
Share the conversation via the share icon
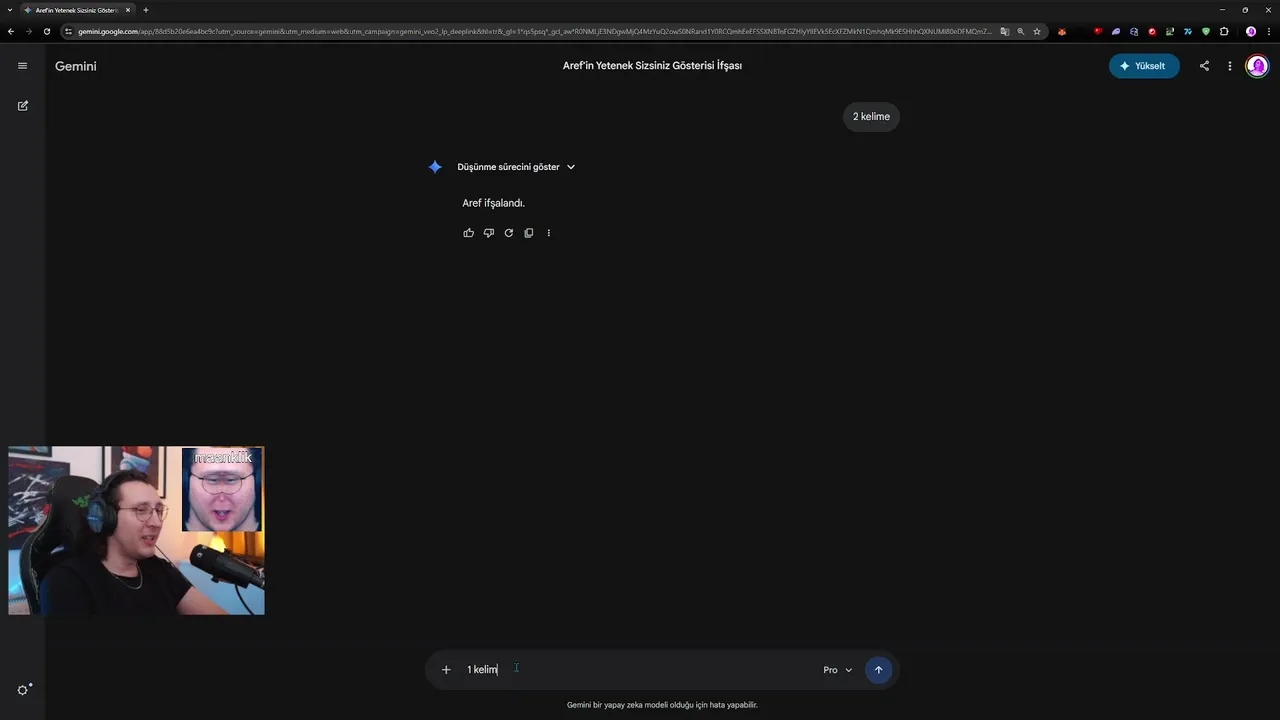click(1204, 66)
